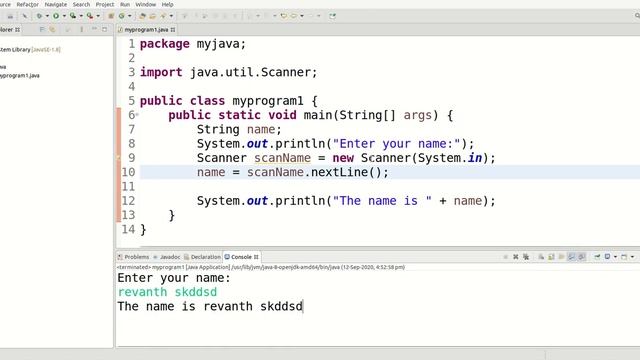The image size is (640, 360).
Task: Switch to the Problems tab
Action: pos(133,257)
